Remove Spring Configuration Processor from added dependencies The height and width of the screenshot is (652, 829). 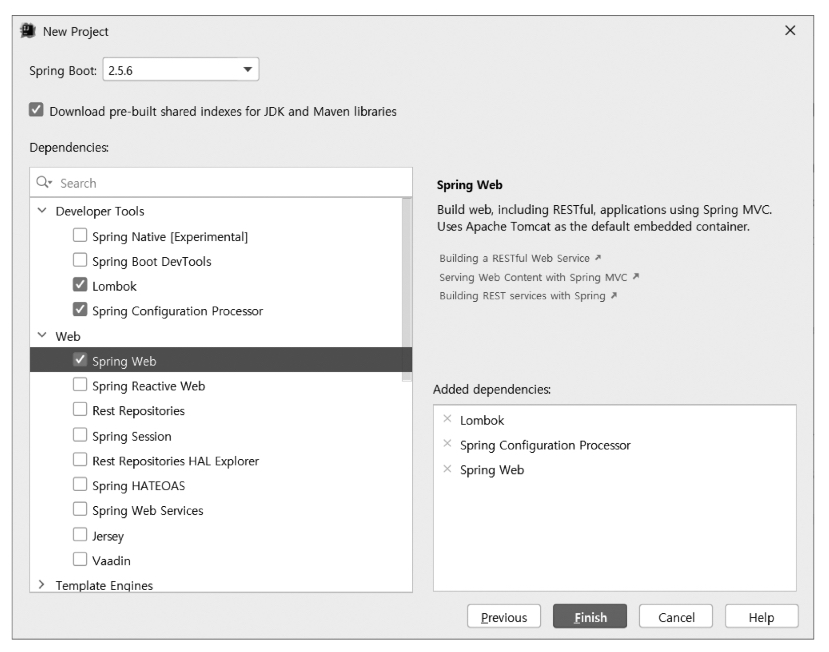pyautogui.click(x=447, y=444)
